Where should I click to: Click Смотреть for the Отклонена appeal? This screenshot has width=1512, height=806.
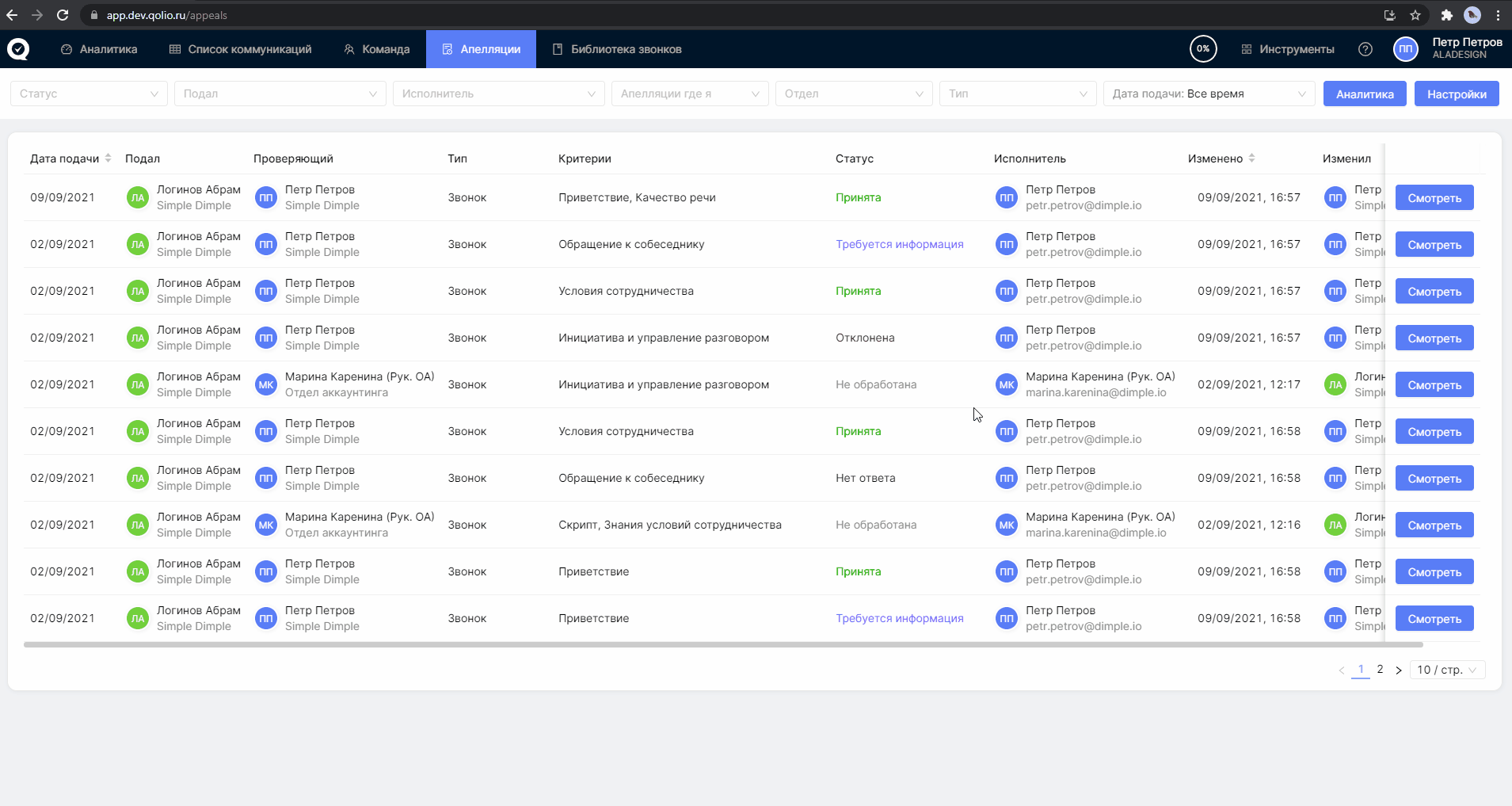[x=1434, y=338]
